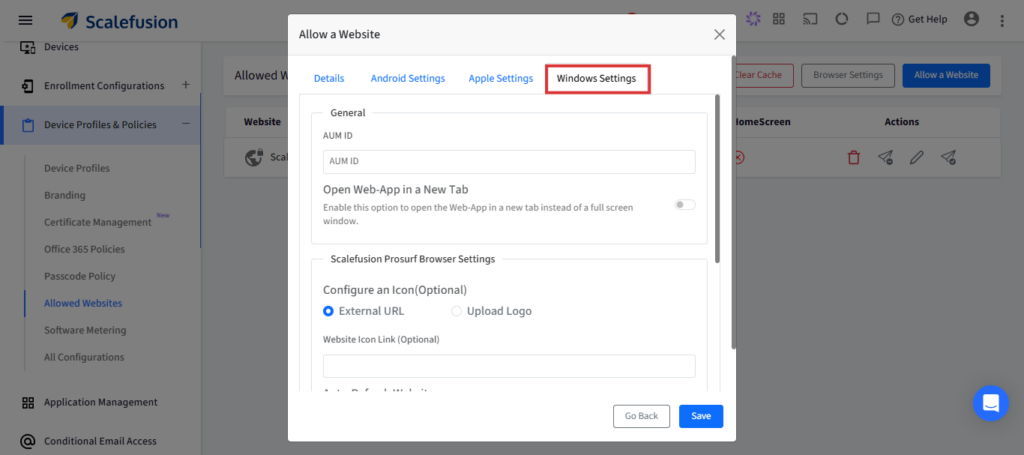This screenshot has width=1024, height=455.
Task: Click the Devices sidebar icon
Action: click(x=27, y=47)
